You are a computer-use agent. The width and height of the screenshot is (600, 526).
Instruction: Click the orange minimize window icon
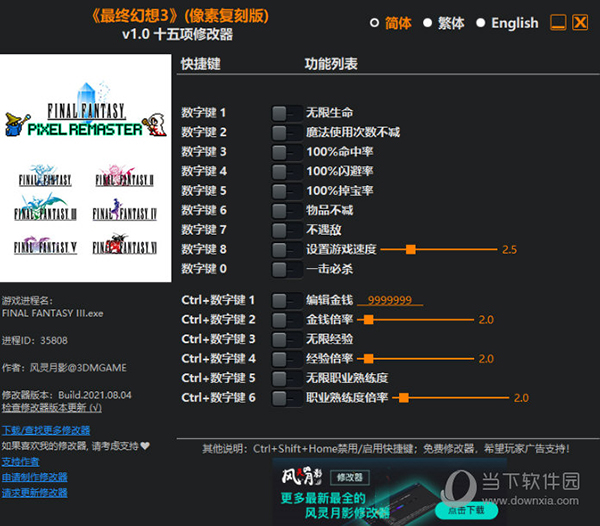click(558, 22)
